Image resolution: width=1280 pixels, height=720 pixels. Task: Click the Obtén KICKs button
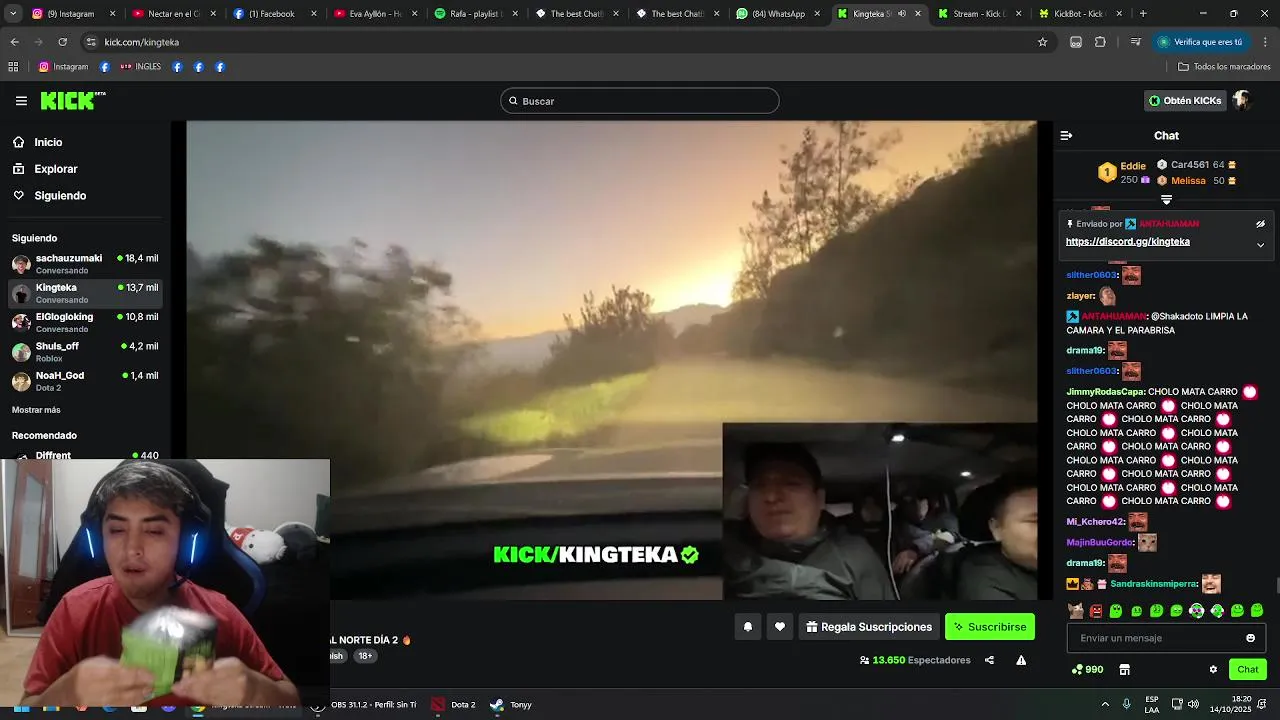coord(1185,101)
